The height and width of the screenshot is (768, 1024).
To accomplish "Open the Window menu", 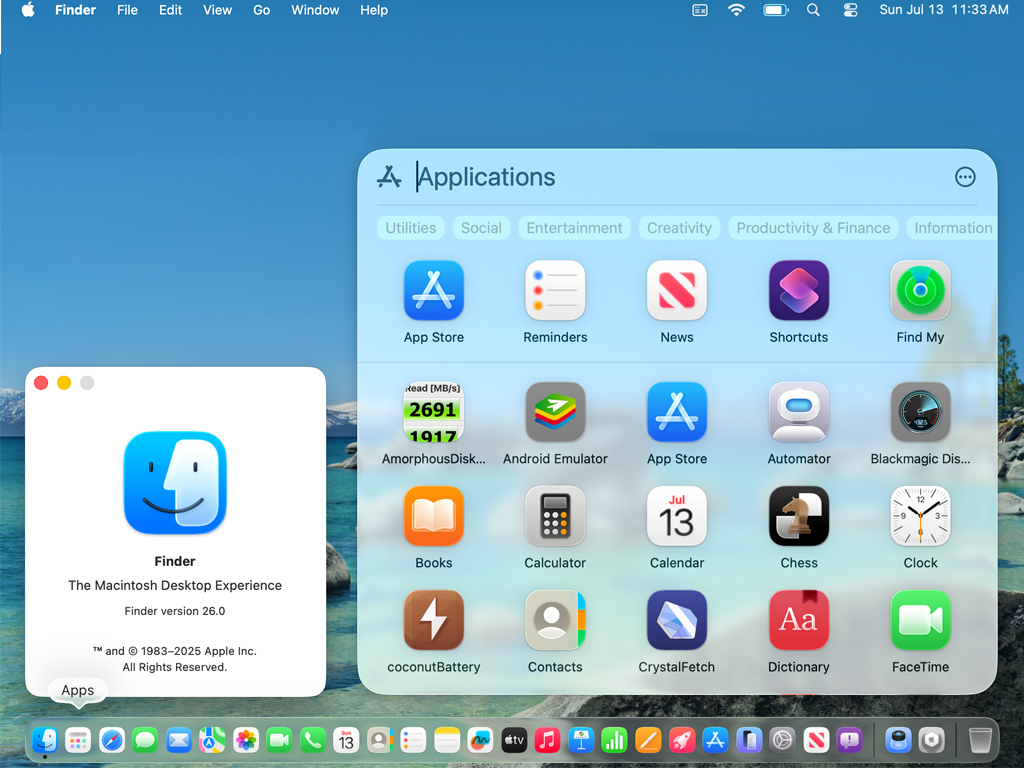I will pos(315,10).
